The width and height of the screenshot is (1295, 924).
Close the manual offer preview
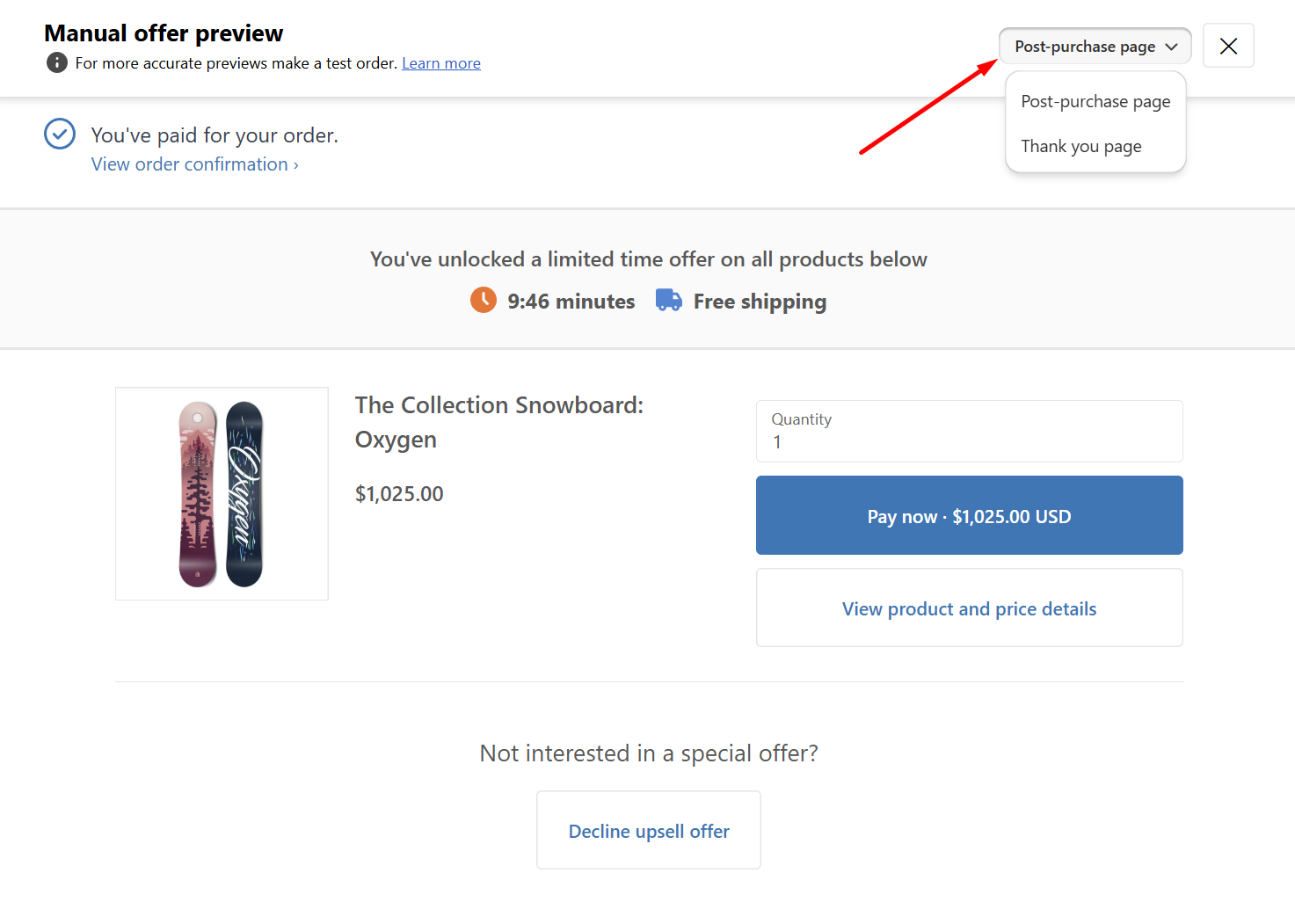[x=1228, y=47]
